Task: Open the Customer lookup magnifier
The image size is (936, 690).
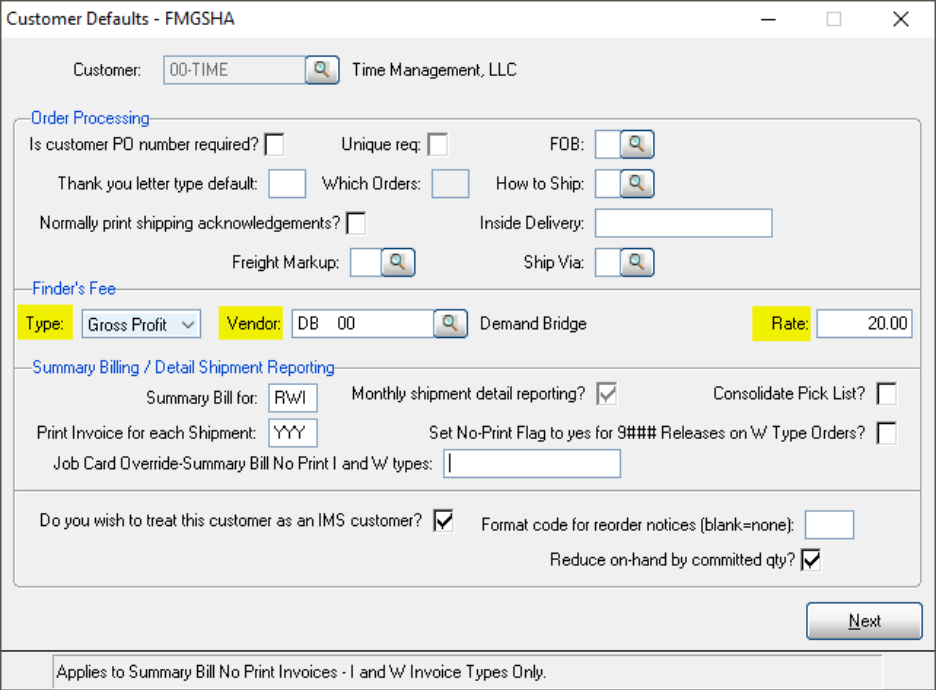Action: [x=322, y=70]
